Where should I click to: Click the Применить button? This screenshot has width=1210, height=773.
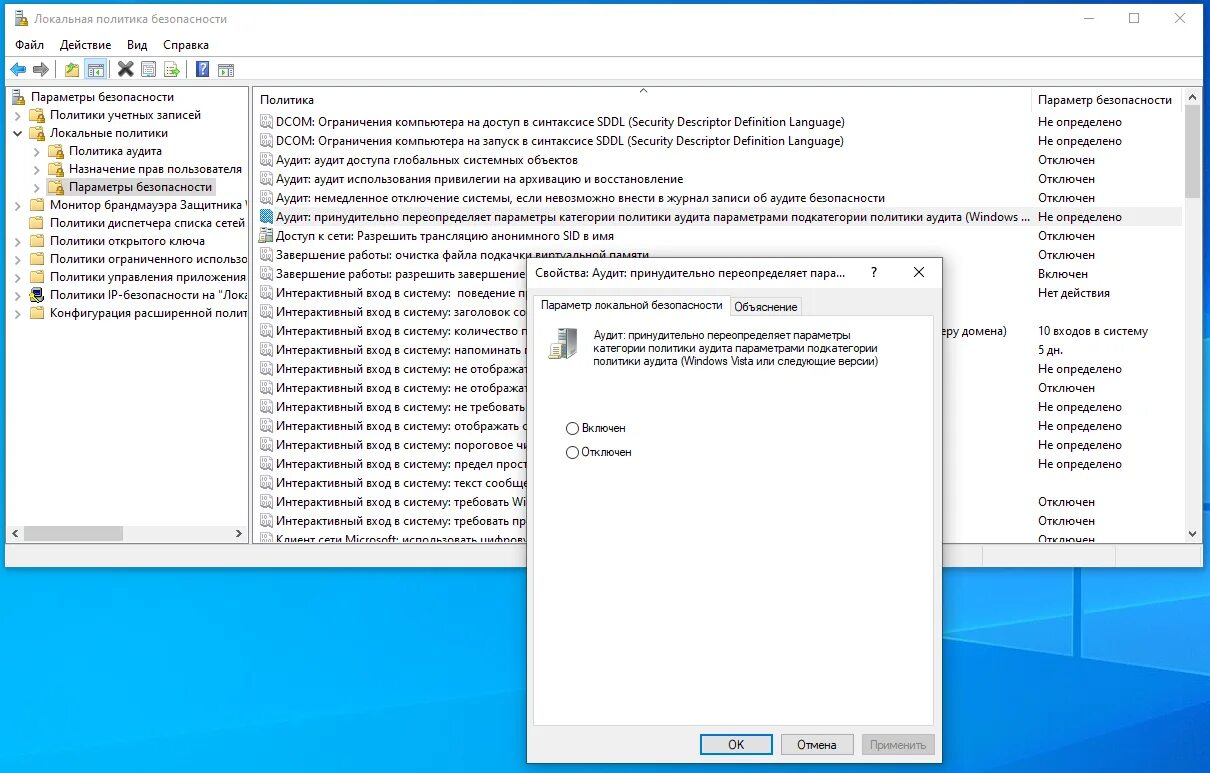coord(898,744)
